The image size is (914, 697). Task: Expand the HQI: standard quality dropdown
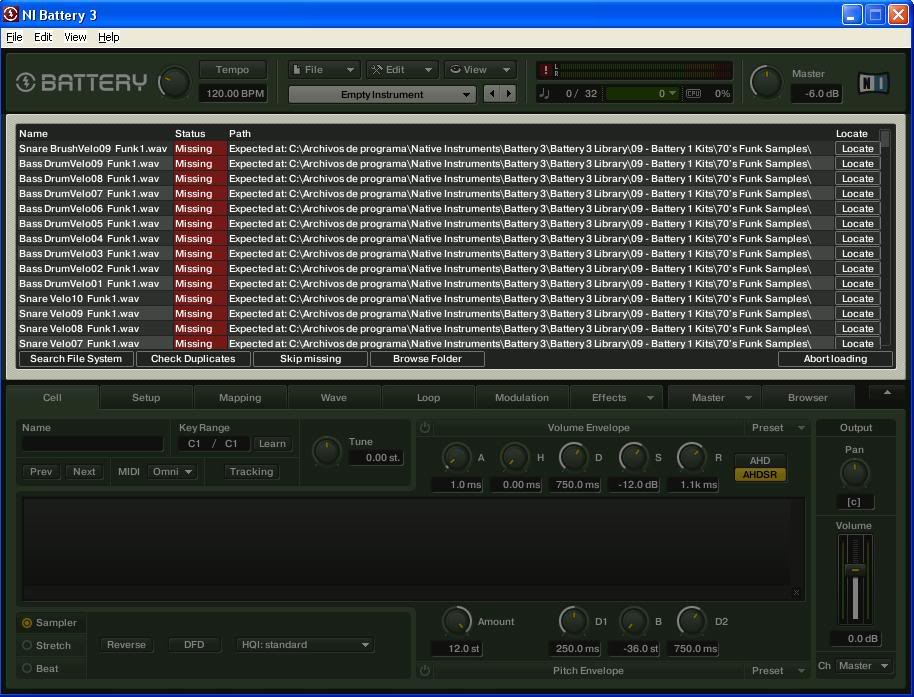click(x=305, y=645)
